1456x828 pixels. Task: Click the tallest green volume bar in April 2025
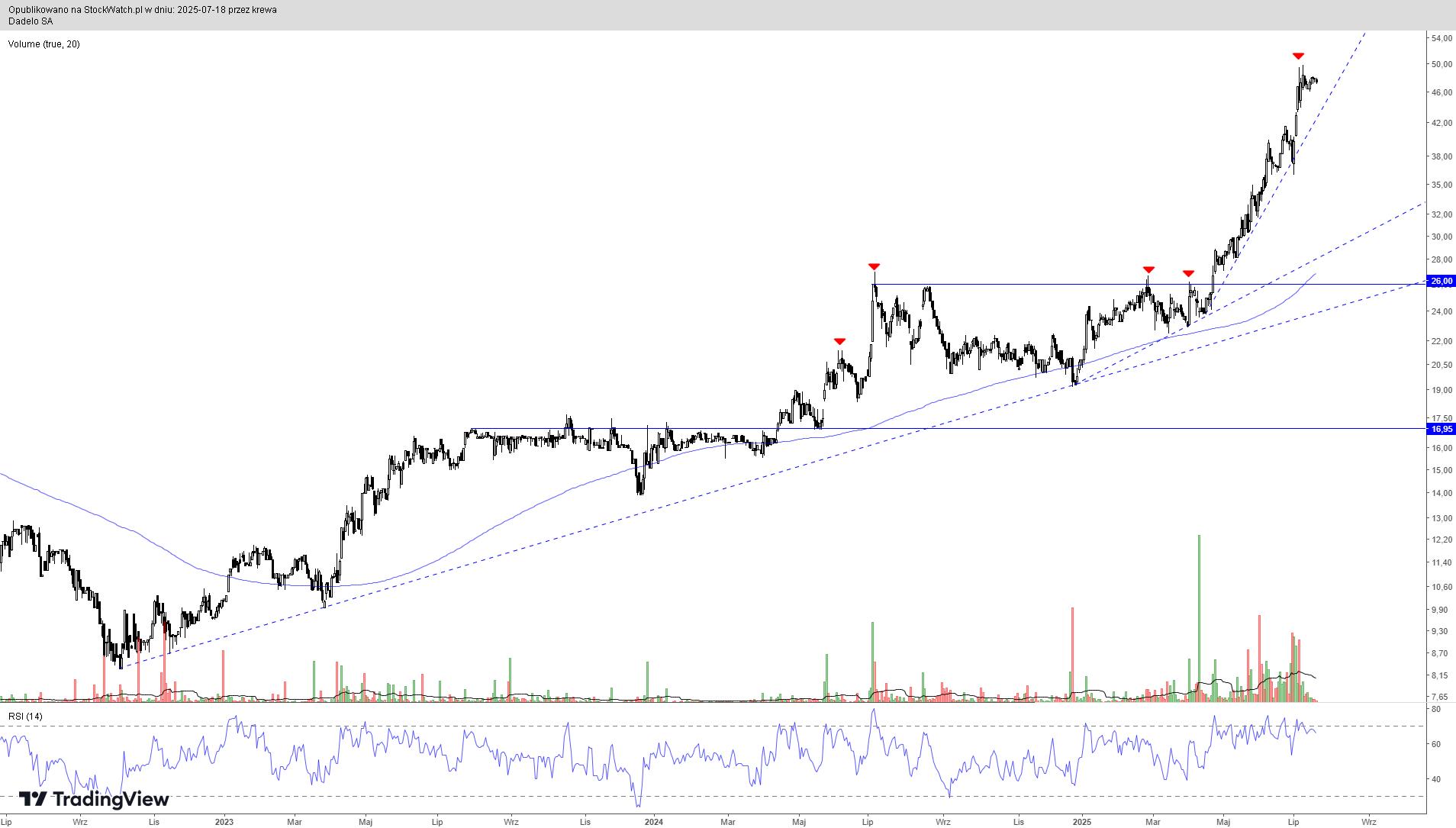click(1200, 618)
